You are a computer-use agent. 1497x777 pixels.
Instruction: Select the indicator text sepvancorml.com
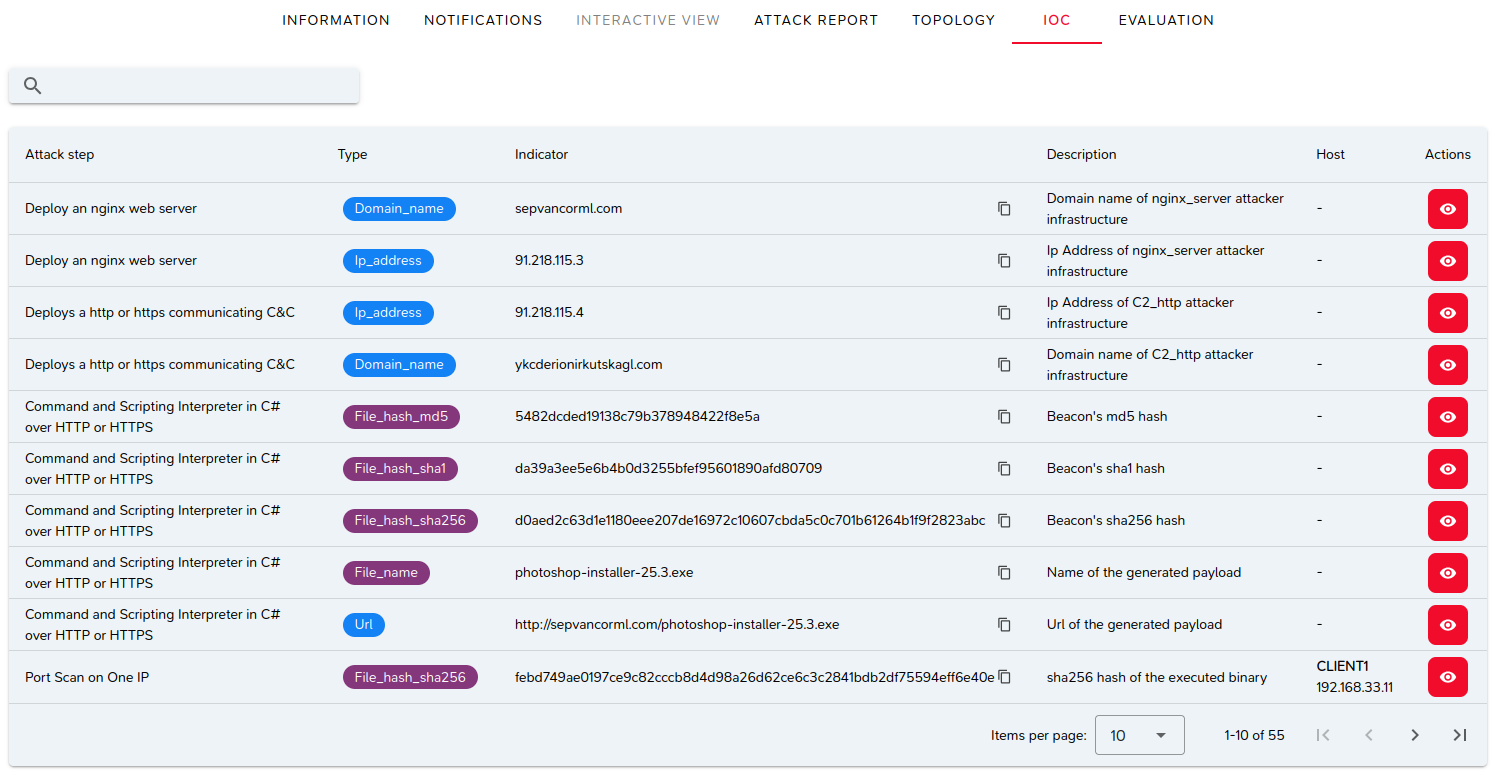[x=569, y=209]
